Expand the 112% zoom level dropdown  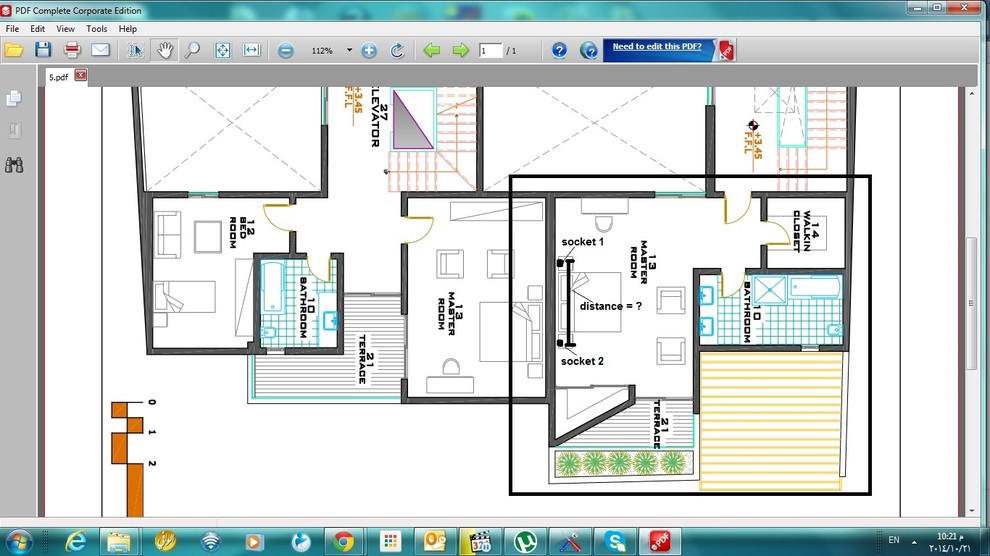(x=349, y=50)
